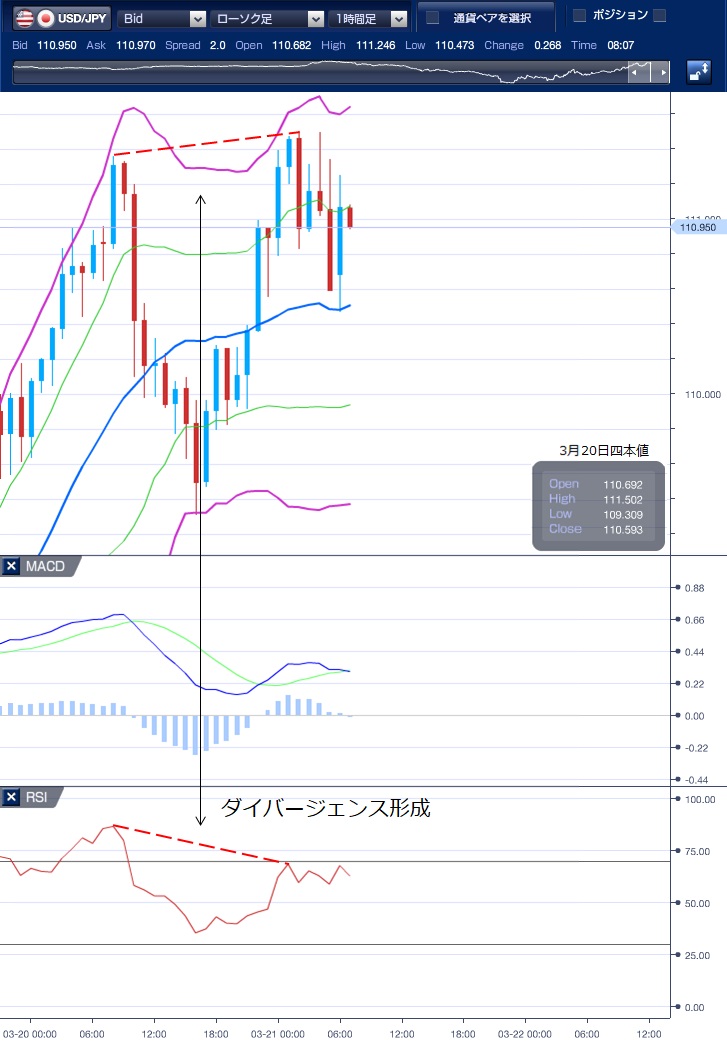Click the chart expand arrows icon
Image resolution: width=727 pixels, height=1048 pixels.
699,72
